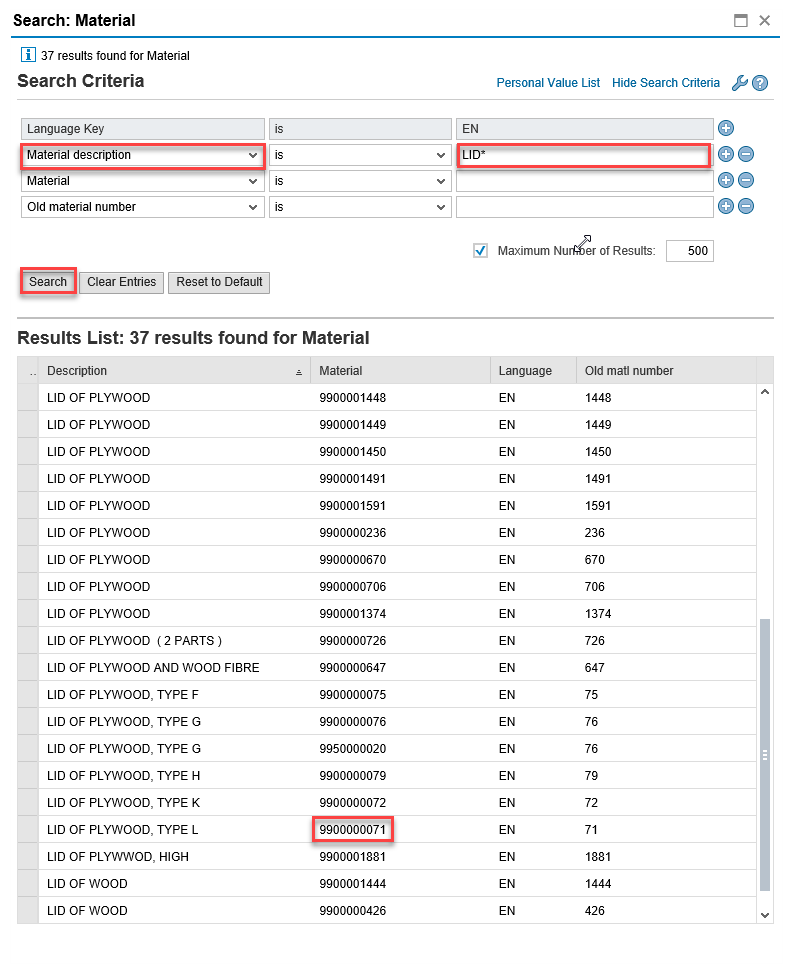Remove the Old material number criterion row
Screen dimensions: 788x971
pos(746,206)
